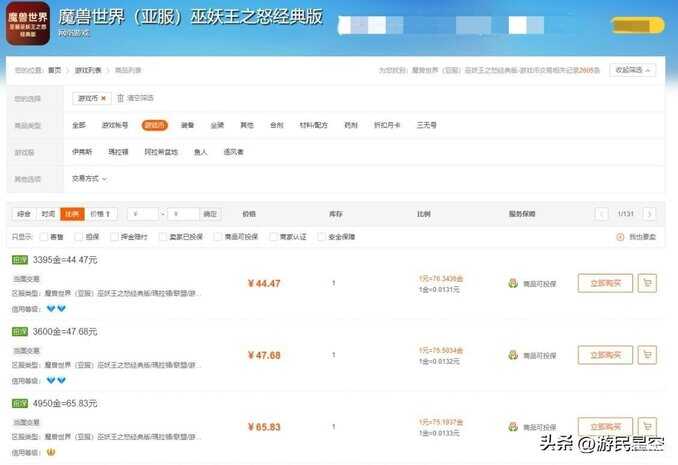This screenshot has height=465, width=678.
Task: Click the maximum price input field
Action: coord(183,214)
